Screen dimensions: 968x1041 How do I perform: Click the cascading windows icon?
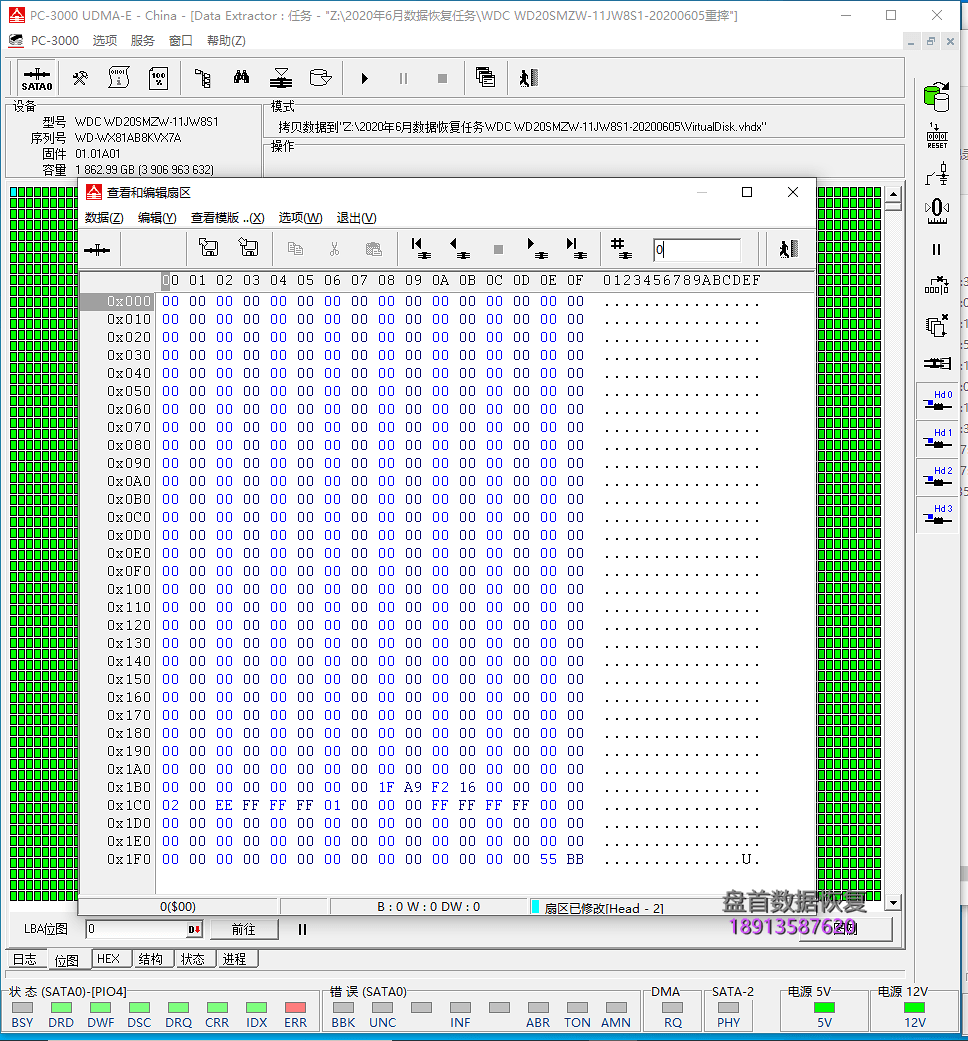[485, 78]
